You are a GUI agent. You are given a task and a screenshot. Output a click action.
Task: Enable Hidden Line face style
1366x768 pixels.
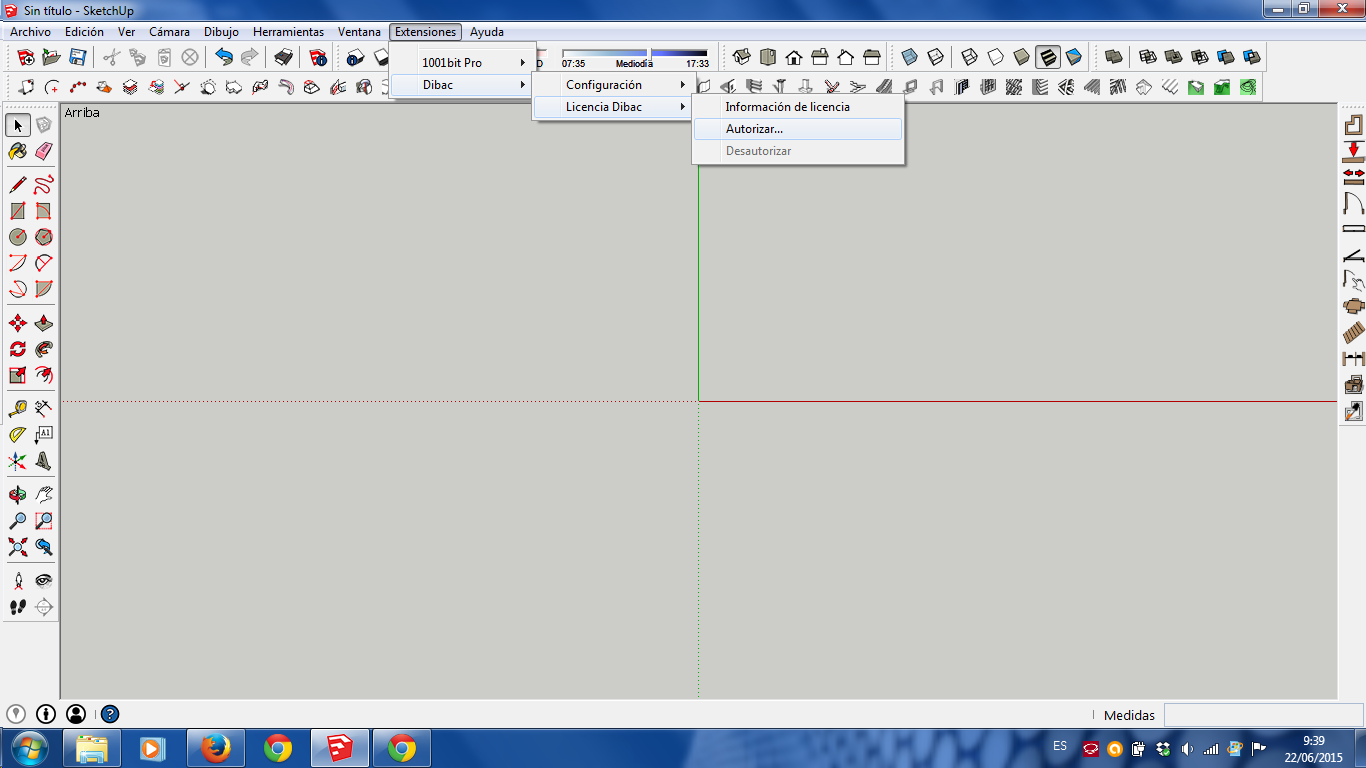coord(996,57)
